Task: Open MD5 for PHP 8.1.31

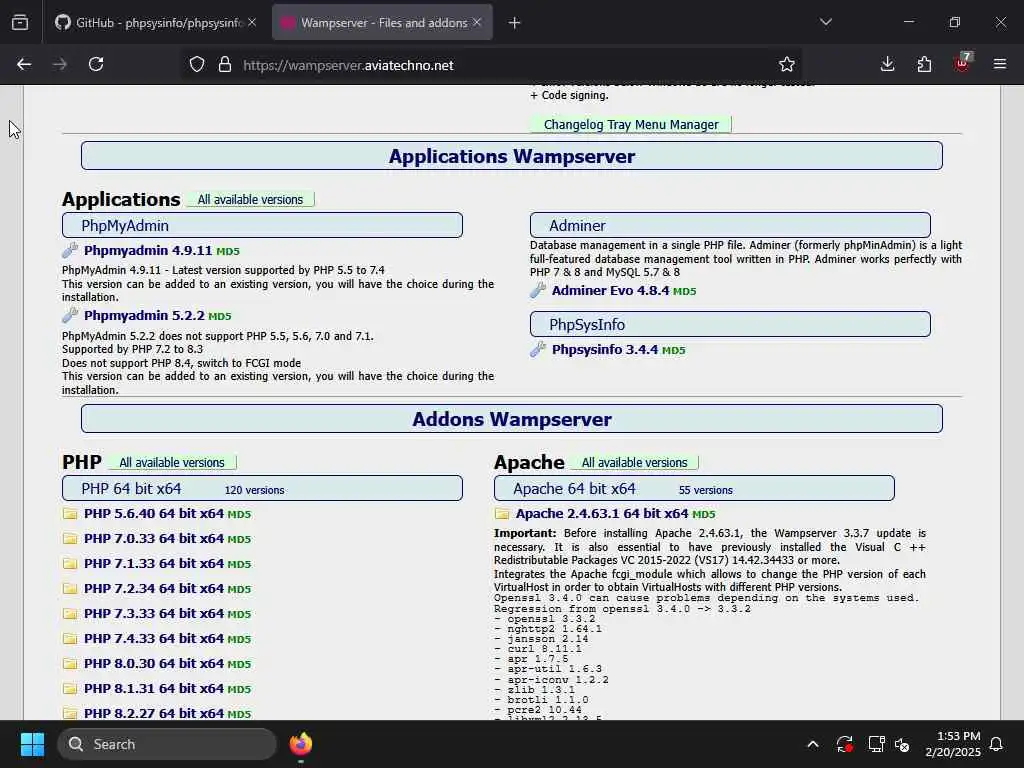Action: pos(239,690)
